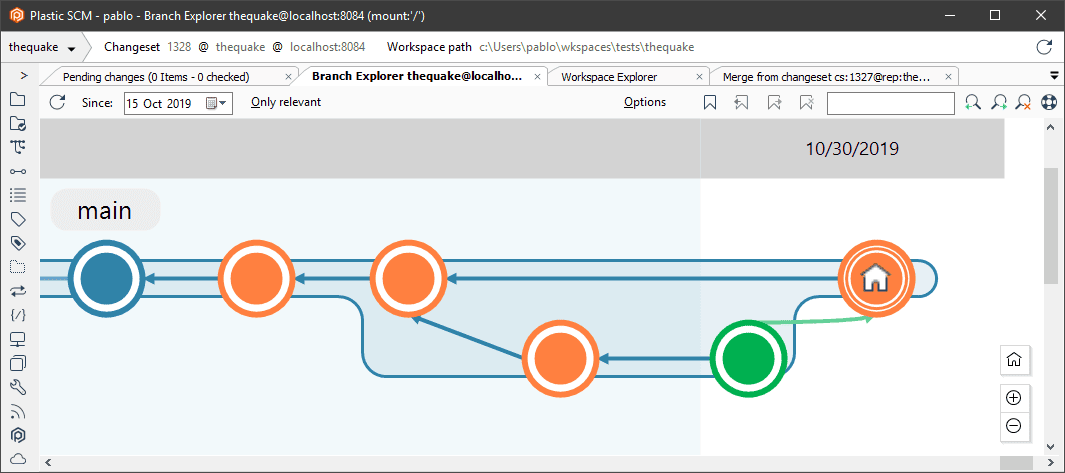Click the horizontal scrollbar thumb

1017,462
